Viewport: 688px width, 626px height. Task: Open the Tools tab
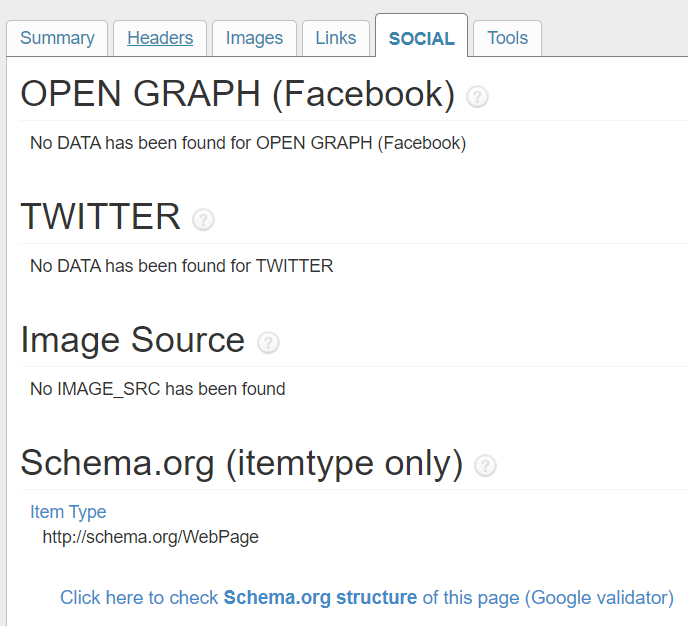(508, 38)
